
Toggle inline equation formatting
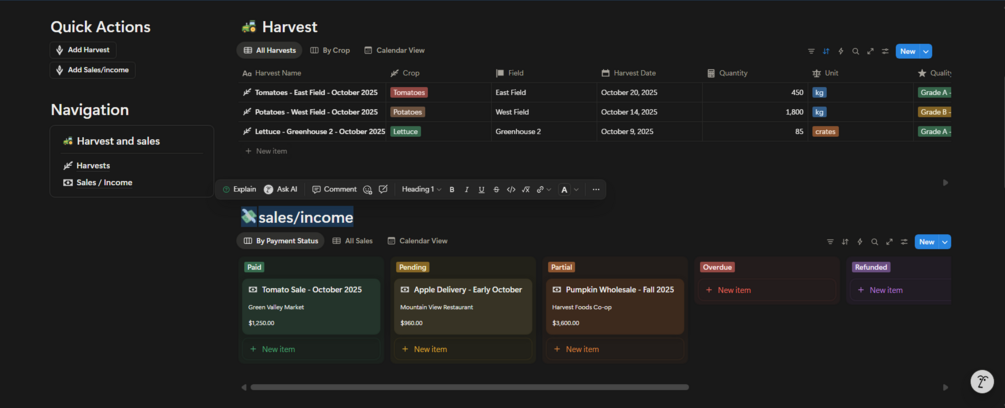(x=526, y=190)
